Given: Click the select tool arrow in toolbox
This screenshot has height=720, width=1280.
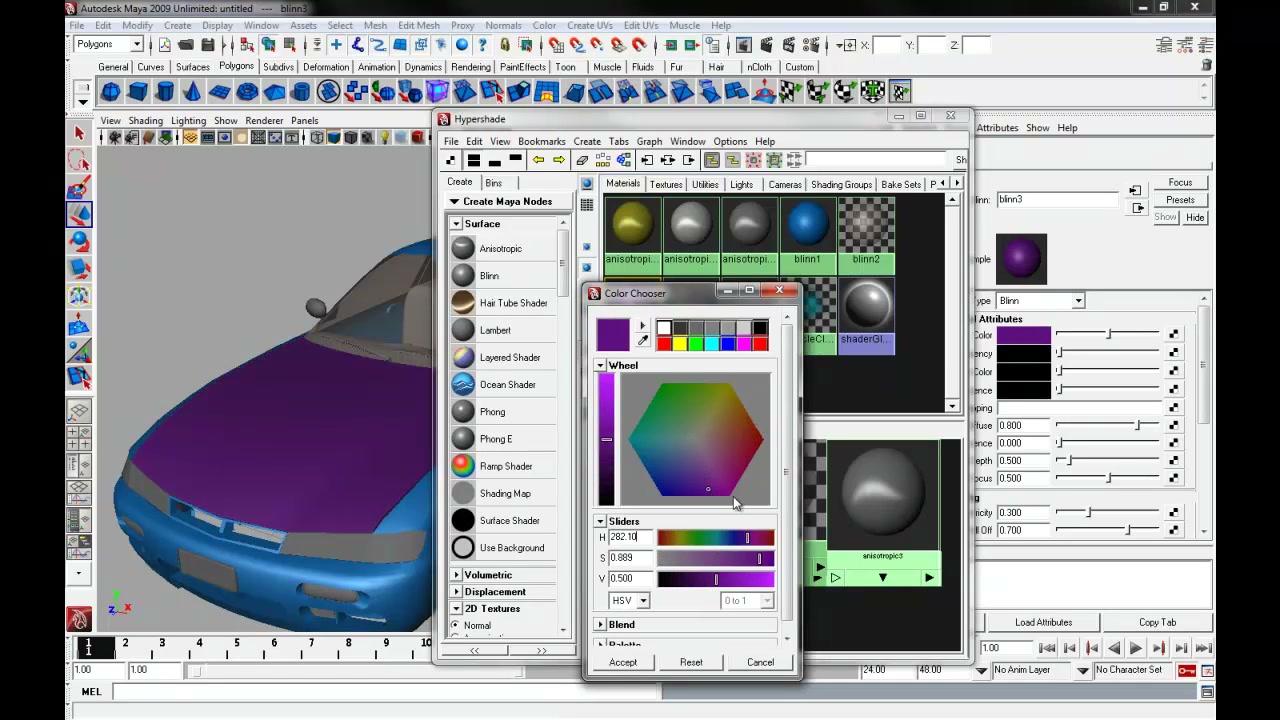Looking at the screenshot, I should (79, 133).
